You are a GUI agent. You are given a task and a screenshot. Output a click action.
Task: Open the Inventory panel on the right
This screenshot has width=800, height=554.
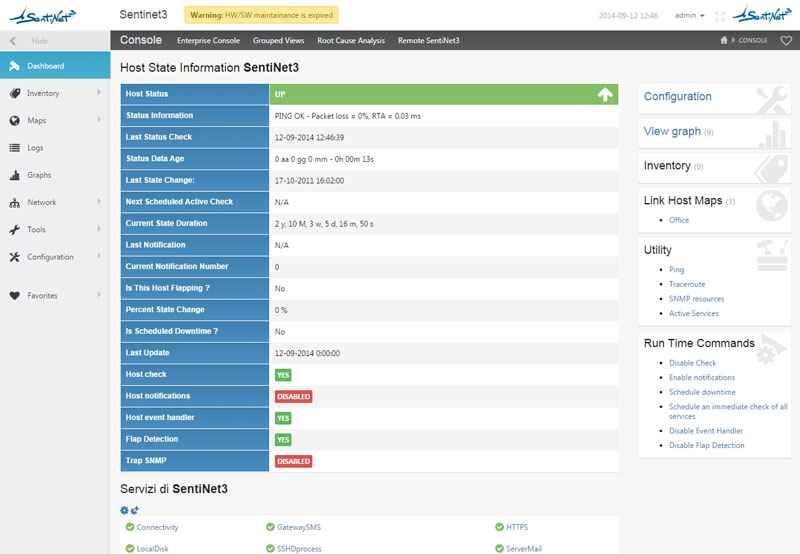point(667,166)
